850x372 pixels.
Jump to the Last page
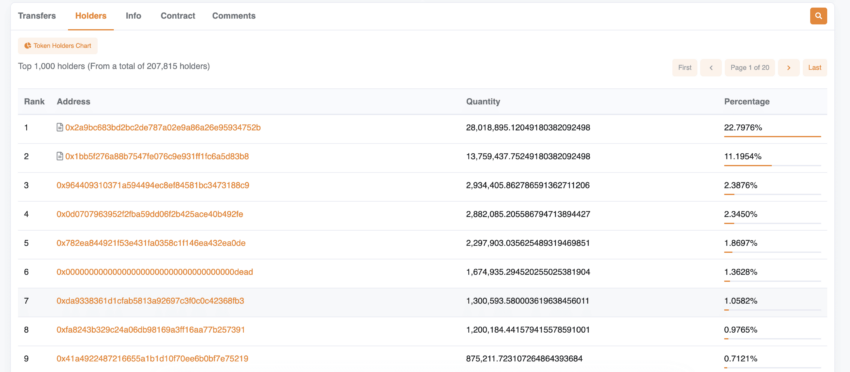point(815,68)
